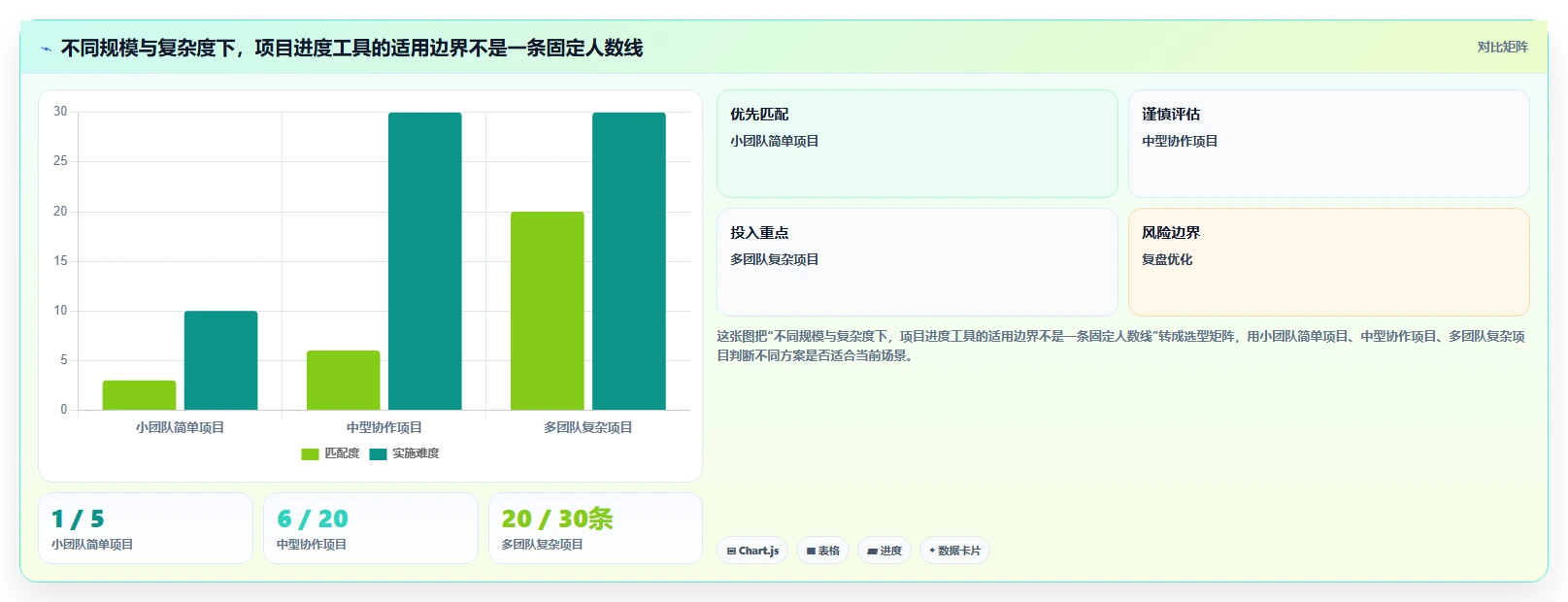Viewport: 1568px width, 602px height.
Task: Click the Chart.js tag chip
Action: click(x=752, y=551)
